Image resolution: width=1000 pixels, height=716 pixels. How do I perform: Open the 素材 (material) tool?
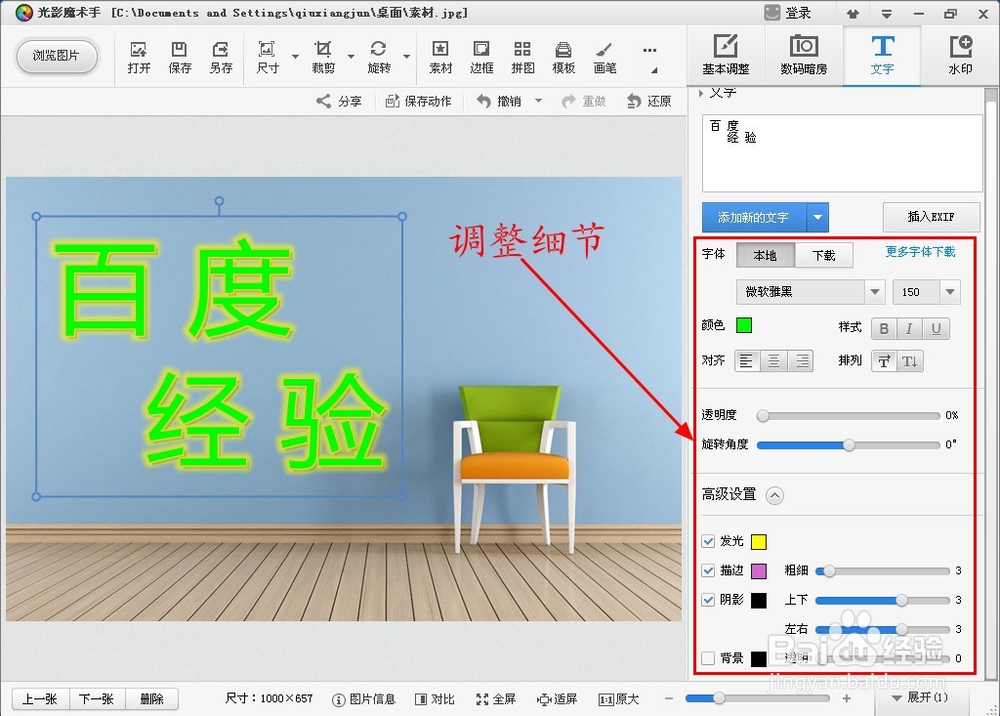pos(440,57)
